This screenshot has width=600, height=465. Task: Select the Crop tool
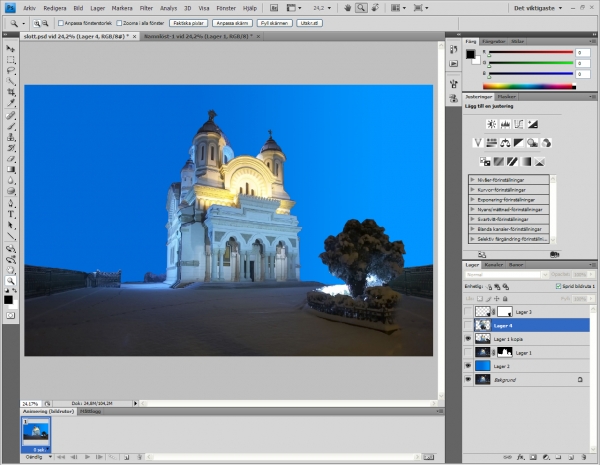[11, 92]
